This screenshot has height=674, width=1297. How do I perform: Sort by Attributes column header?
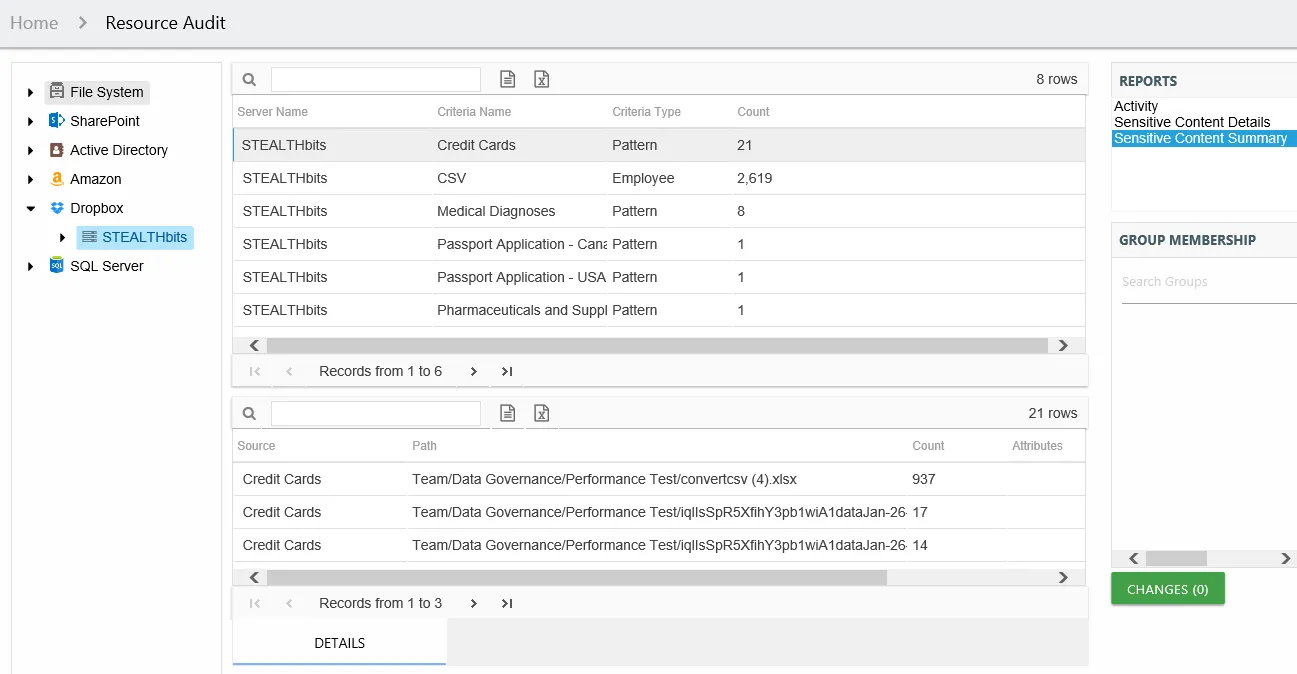(x=1037, y=446)
